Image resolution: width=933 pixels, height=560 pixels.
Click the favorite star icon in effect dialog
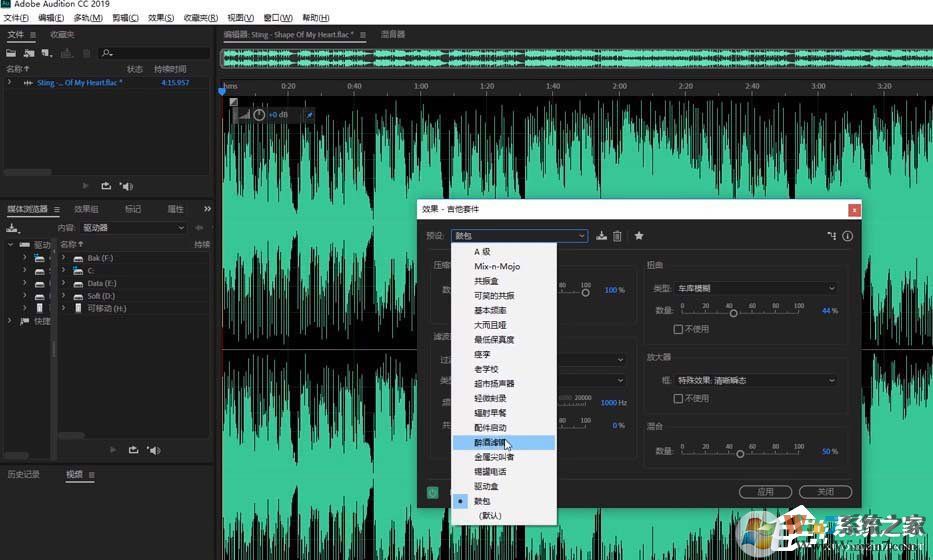pyautogui.click(x=639, y=236)
